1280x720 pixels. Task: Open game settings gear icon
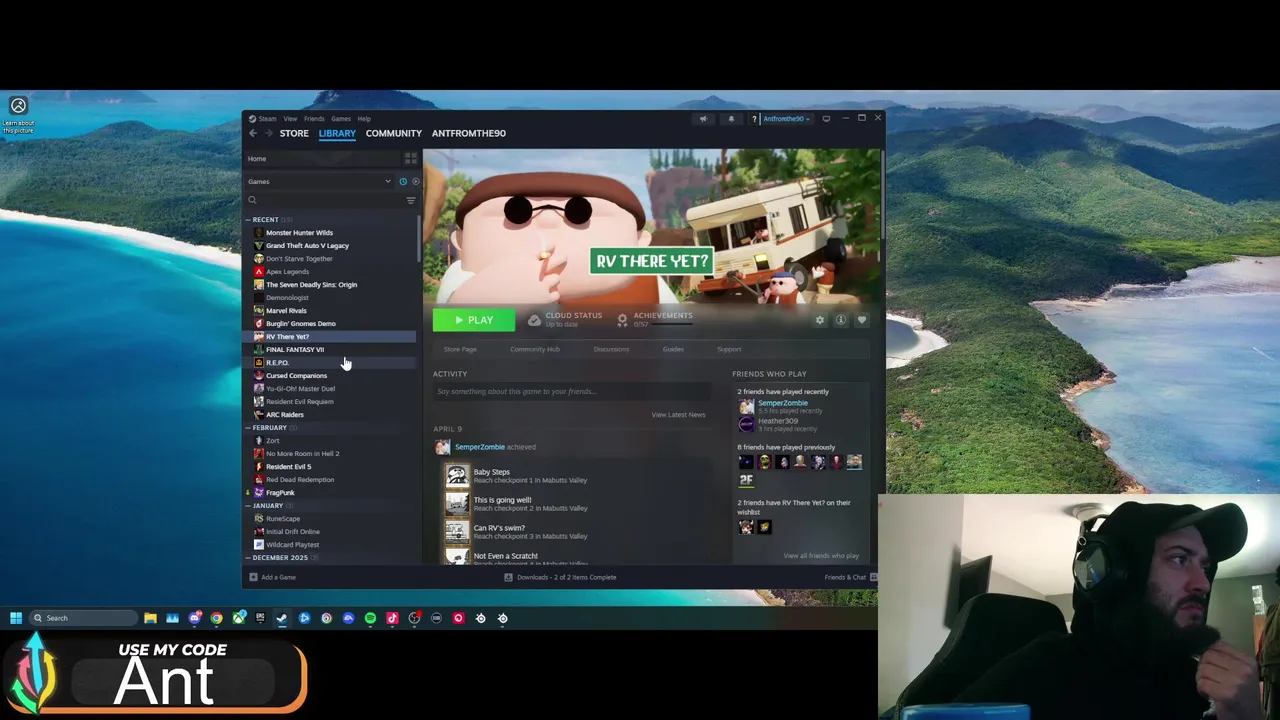[820, 320]
